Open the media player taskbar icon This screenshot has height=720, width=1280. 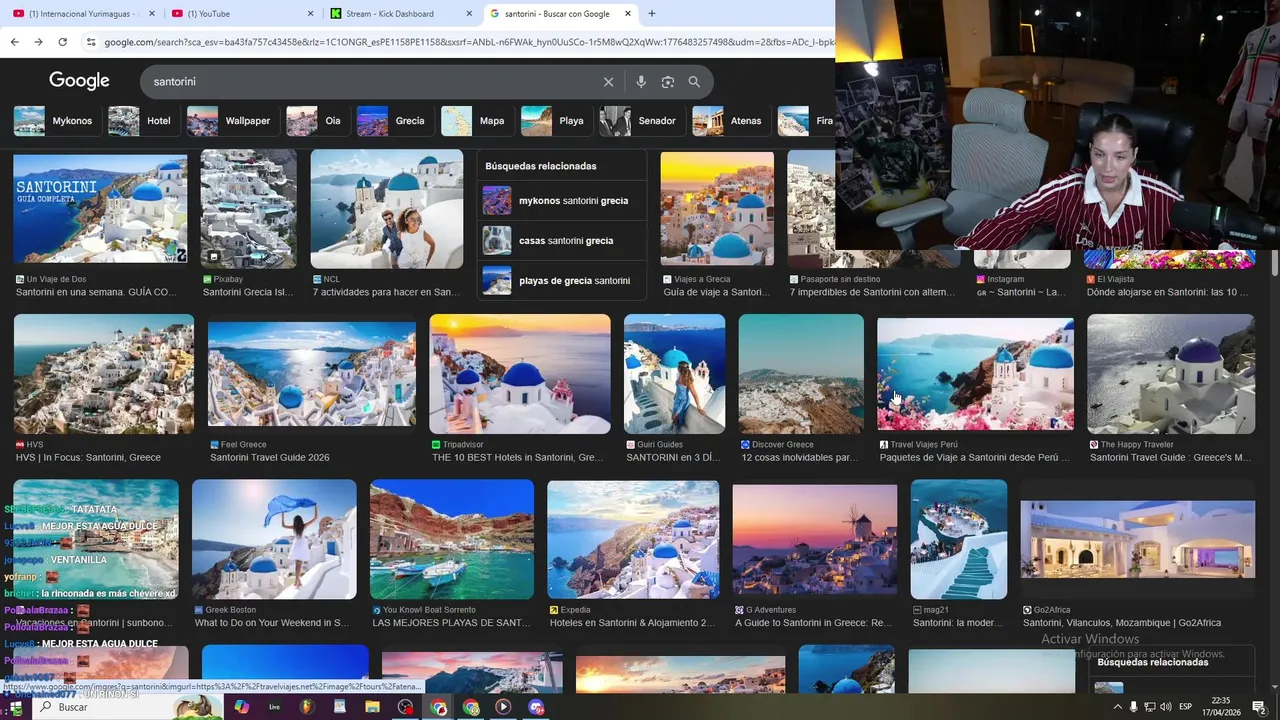point(503,707)
